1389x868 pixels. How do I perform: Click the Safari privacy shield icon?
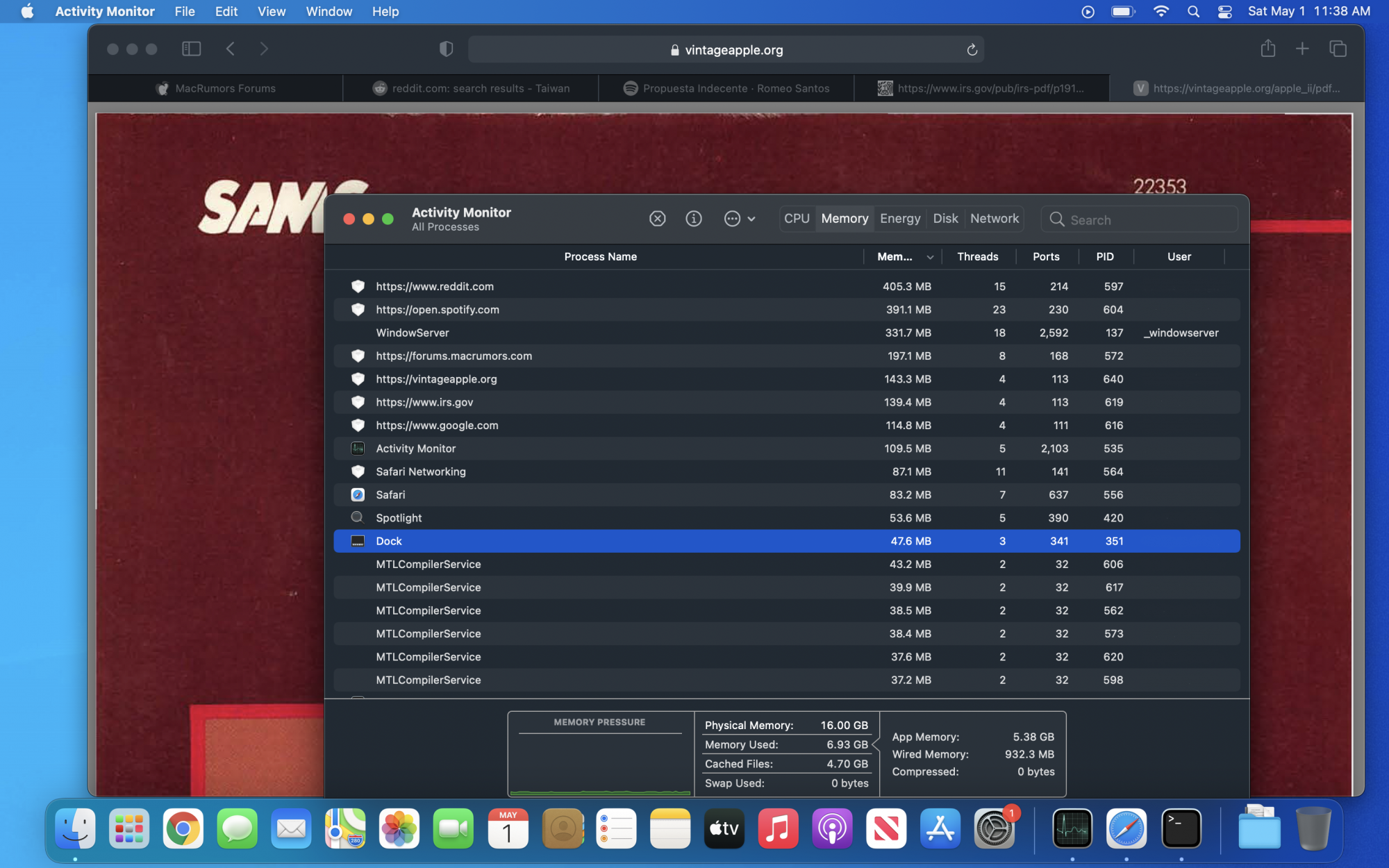tap(447, 49)
